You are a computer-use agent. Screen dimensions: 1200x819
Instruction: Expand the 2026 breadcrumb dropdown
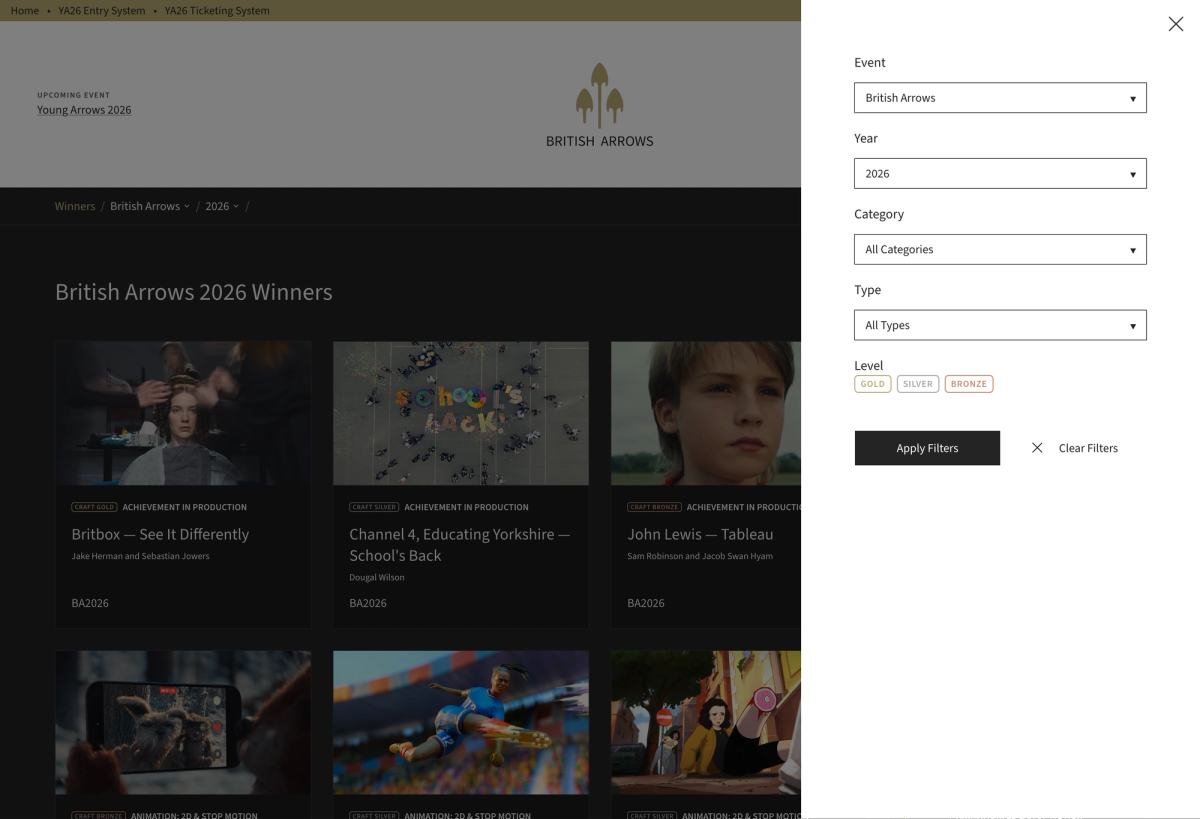point(222,206)
